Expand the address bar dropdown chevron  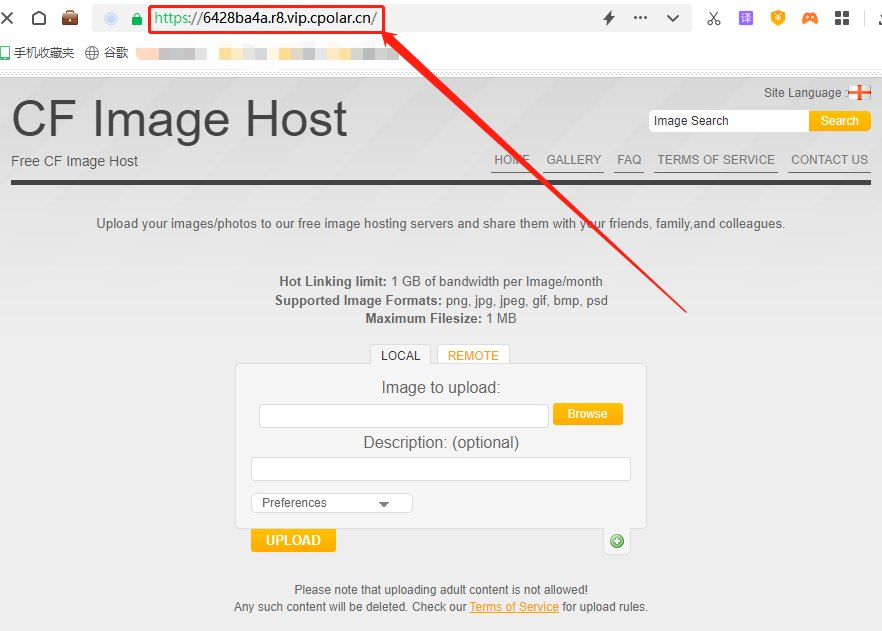click(x=673, y=18)
